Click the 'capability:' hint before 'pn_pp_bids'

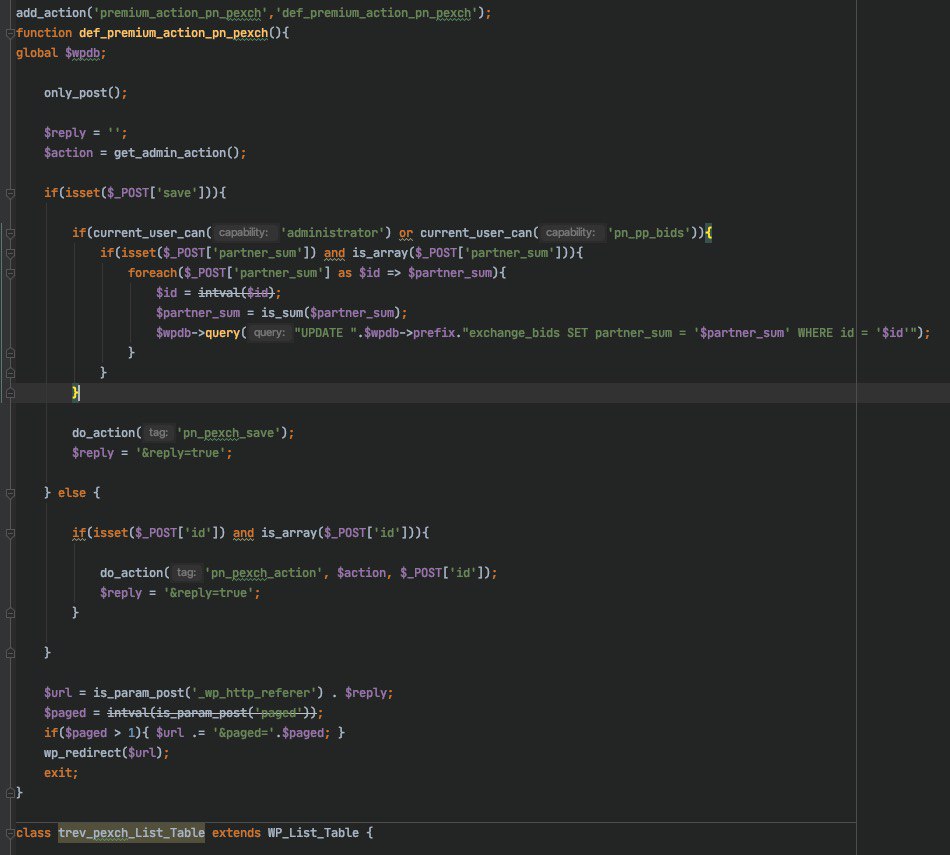[571, 233]
